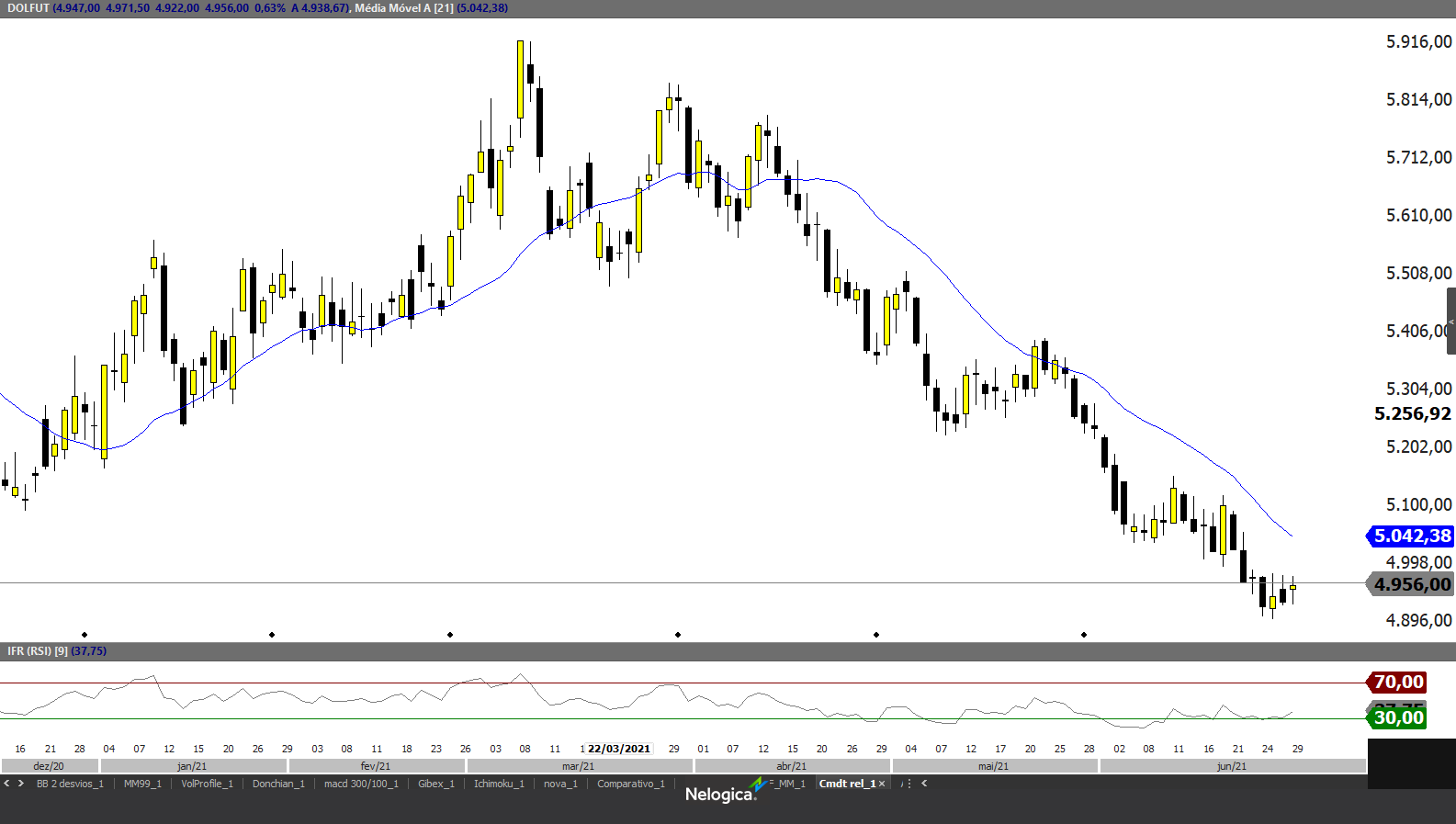Click the red 70,00 RSI level tag

(1397, 682)
